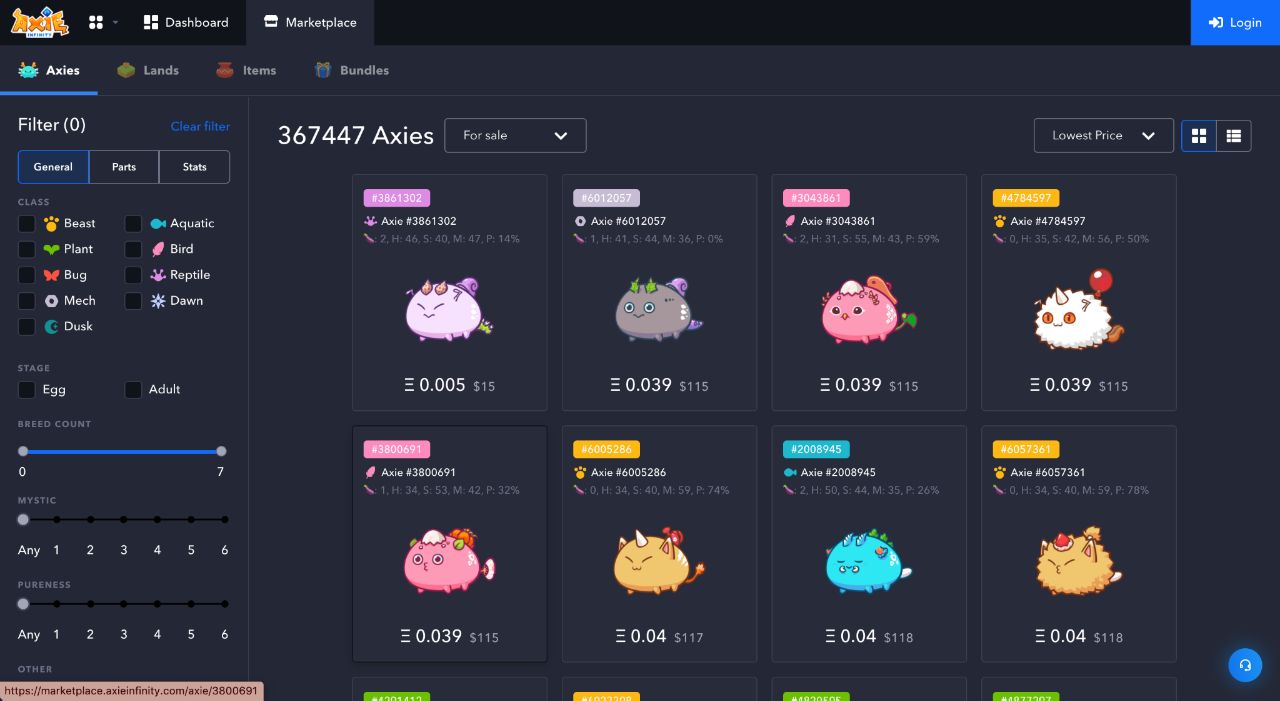Click the Dashboard grid icon
Image resolution: width=1280 pixels, height=701 pixels.
click(x=151, y=22)
